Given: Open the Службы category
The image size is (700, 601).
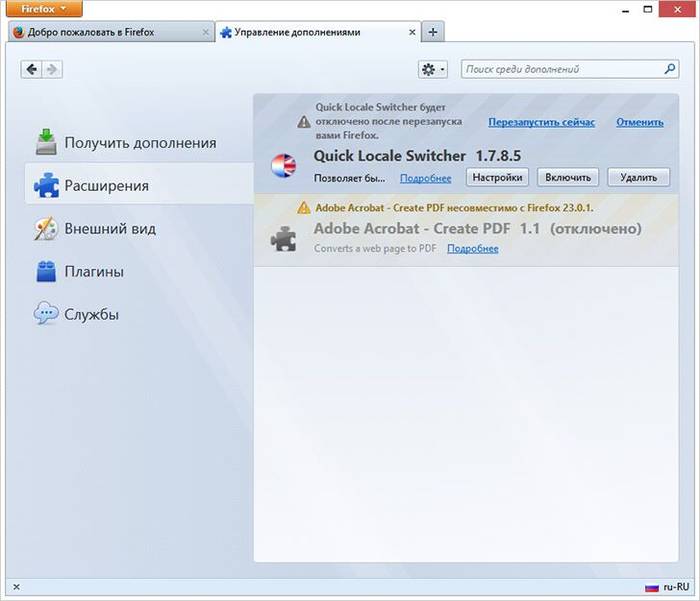Looking at the screenshot, I should point(92,314).
